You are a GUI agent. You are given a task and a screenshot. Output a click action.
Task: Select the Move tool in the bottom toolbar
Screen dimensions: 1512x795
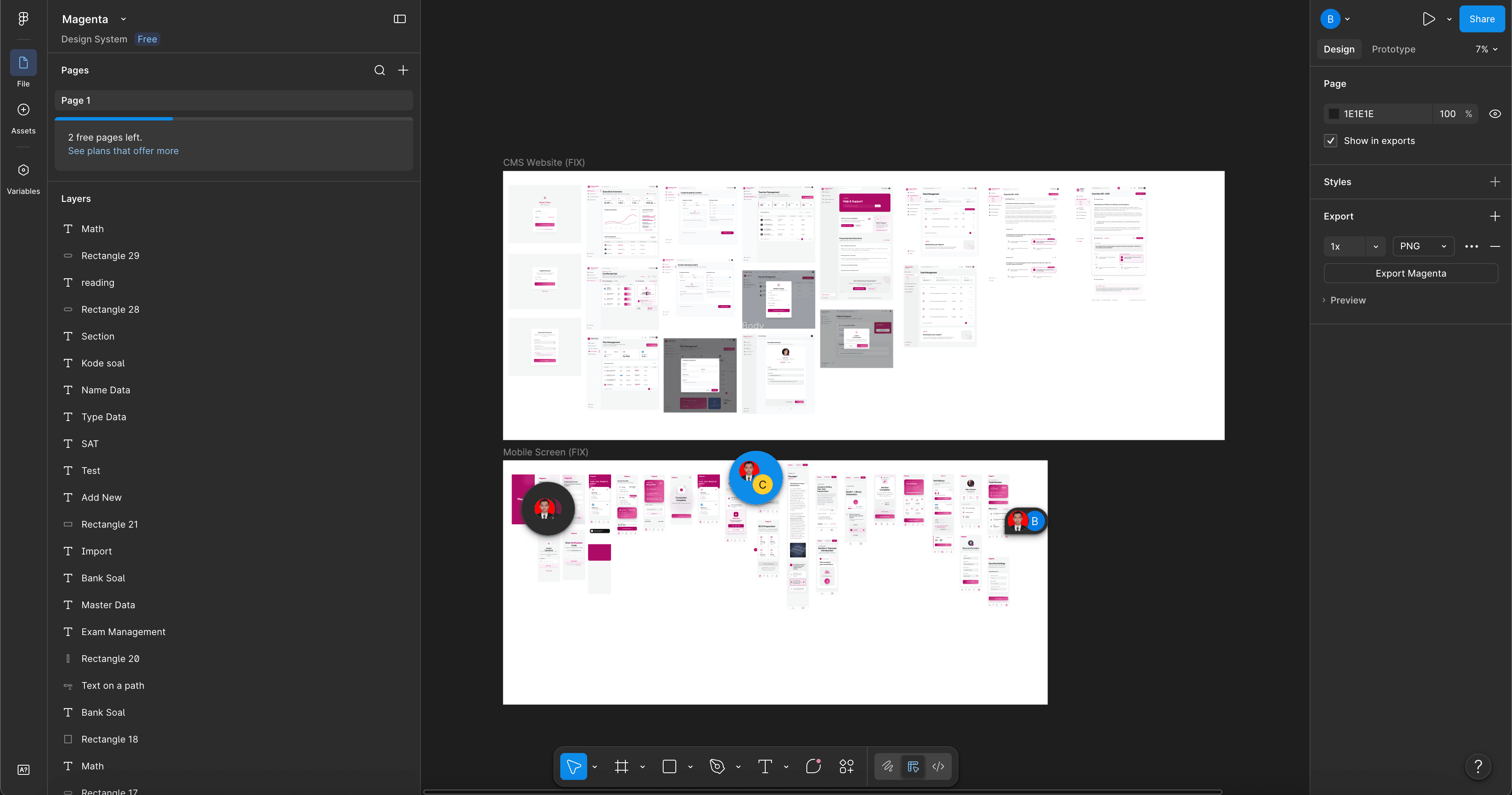(x=573, y=766)
